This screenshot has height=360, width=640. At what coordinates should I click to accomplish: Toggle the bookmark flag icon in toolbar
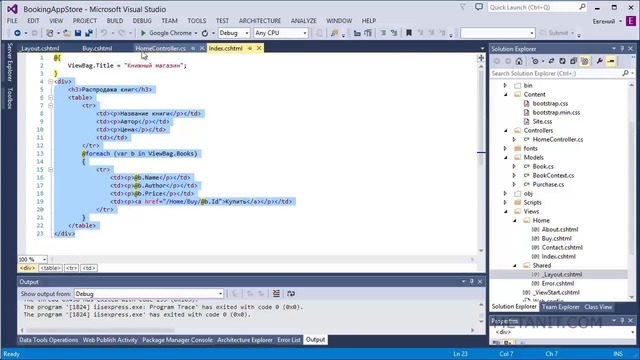point(409,33)
